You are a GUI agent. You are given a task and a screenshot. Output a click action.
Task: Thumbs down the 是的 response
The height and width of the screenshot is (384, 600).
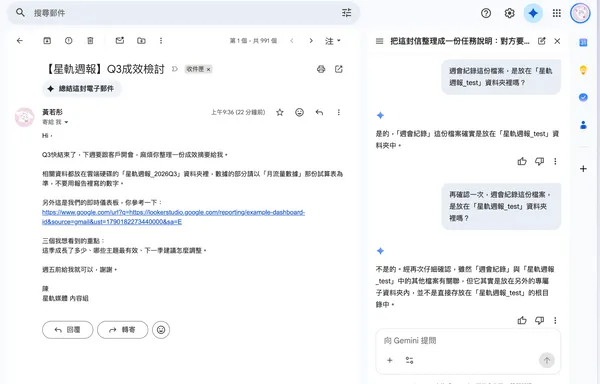[x=539, y=161]
